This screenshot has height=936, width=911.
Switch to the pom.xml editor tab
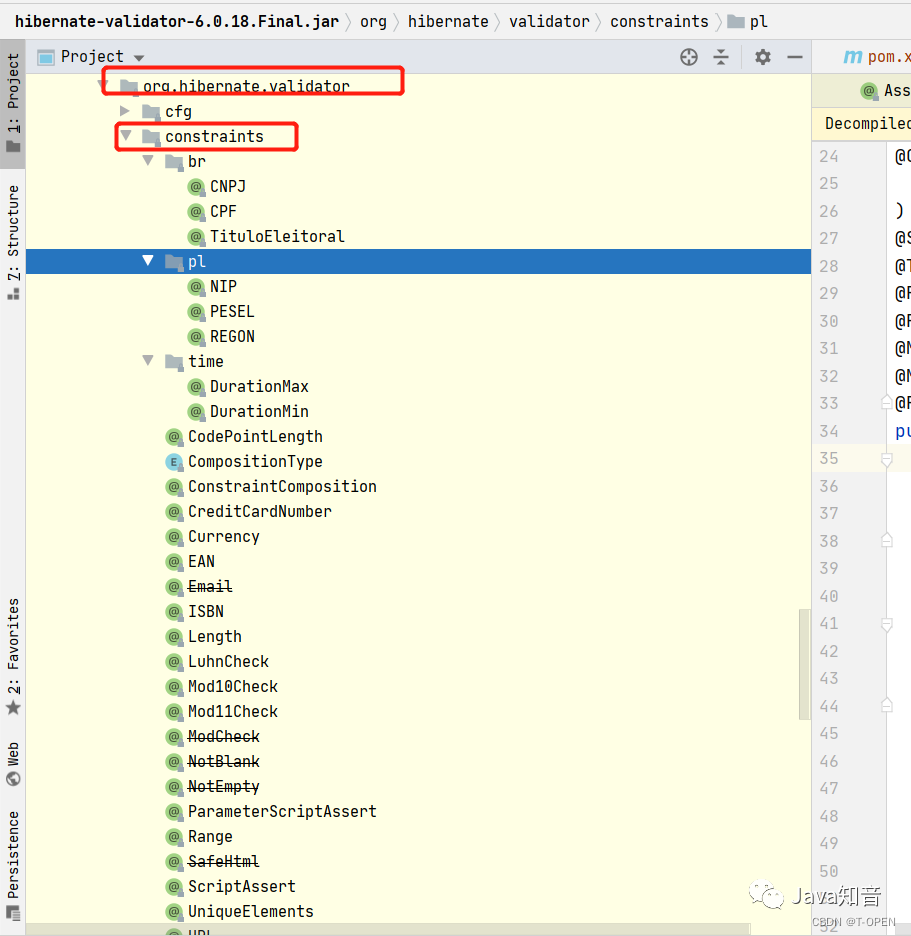(876, 57)
